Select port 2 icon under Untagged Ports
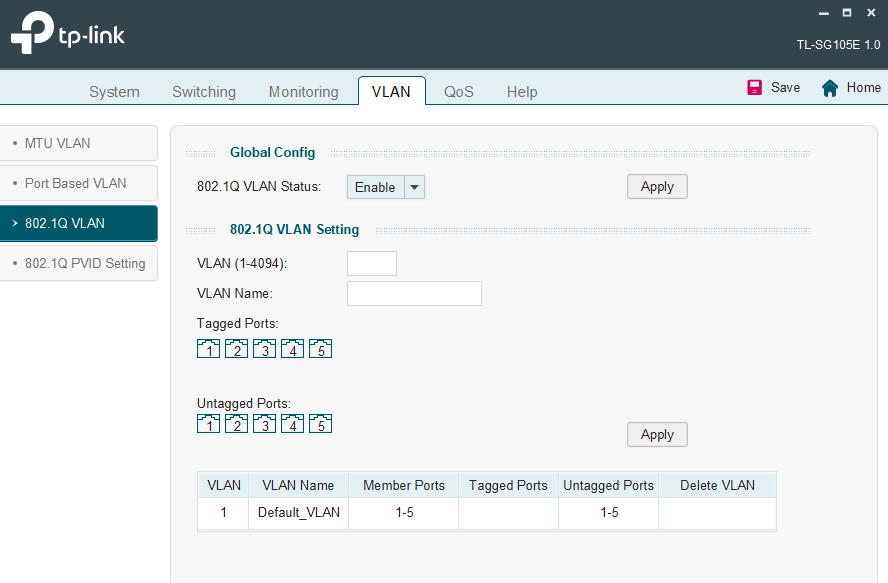 tap(236, 424)
